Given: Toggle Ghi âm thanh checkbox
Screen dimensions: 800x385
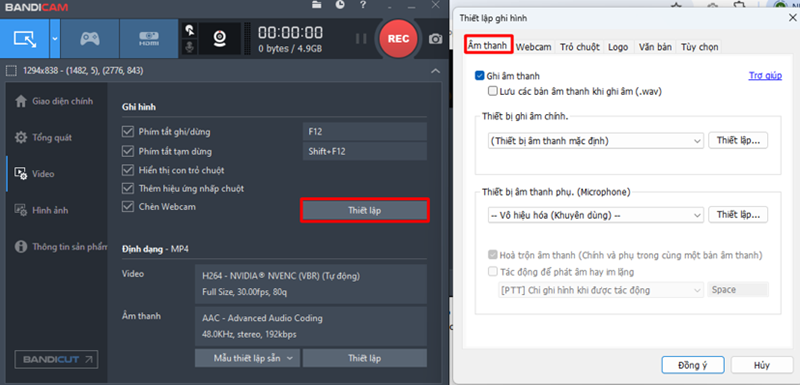Looking at the screenshot, I should click(479, 76).
